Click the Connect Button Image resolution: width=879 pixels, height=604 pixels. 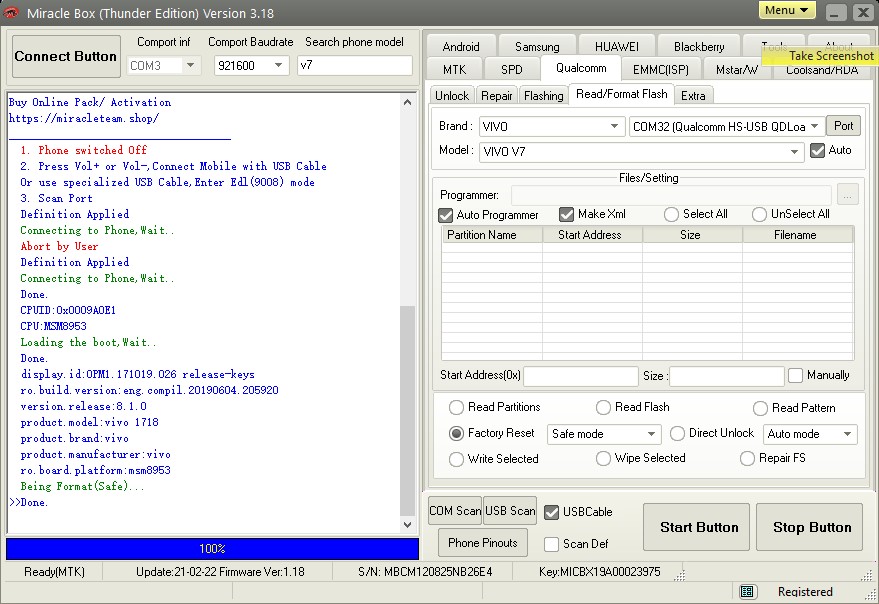click(66, 56)
